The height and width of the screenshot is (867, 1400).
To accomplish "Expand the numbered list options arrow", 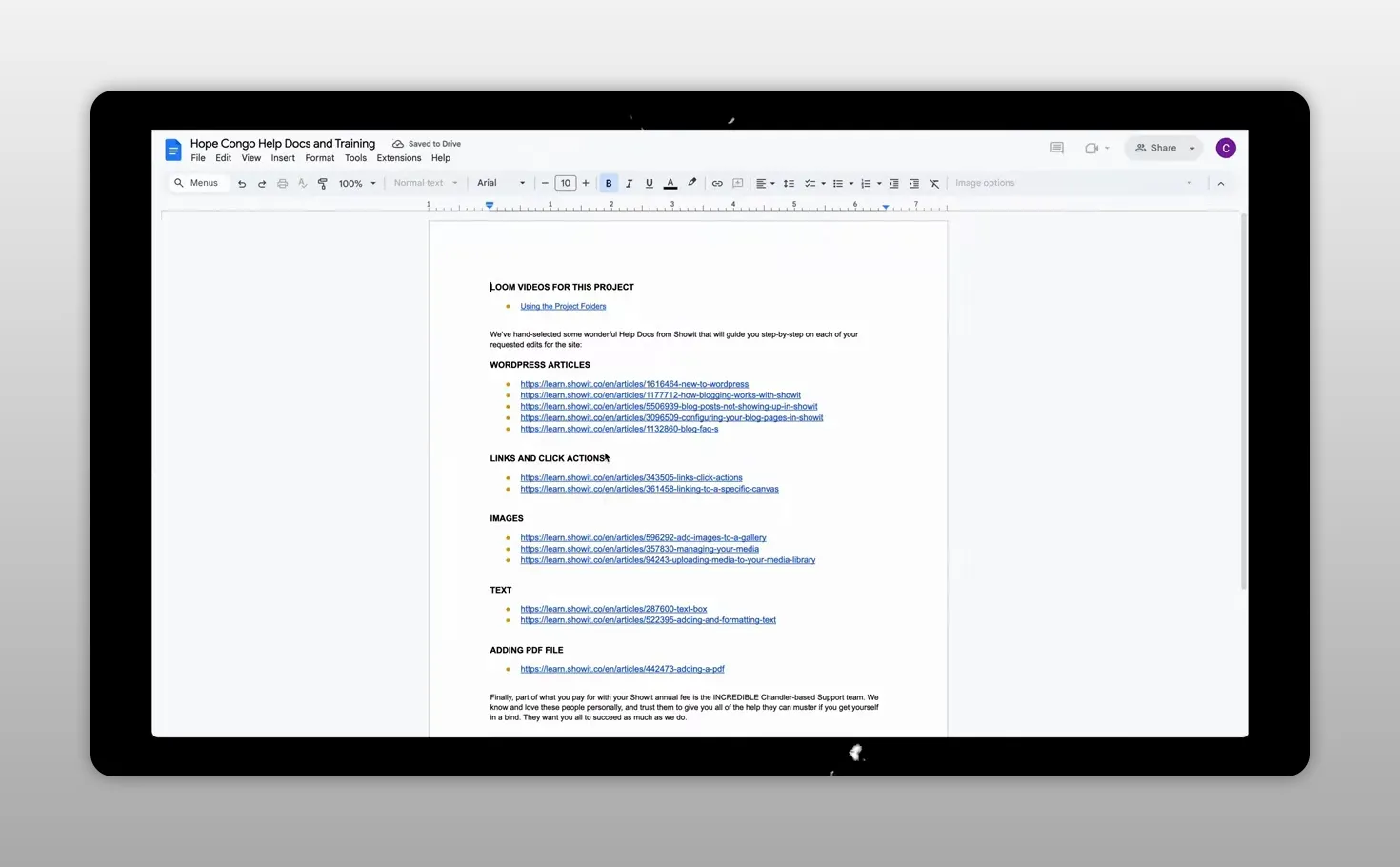I will (x=879, y=184).
